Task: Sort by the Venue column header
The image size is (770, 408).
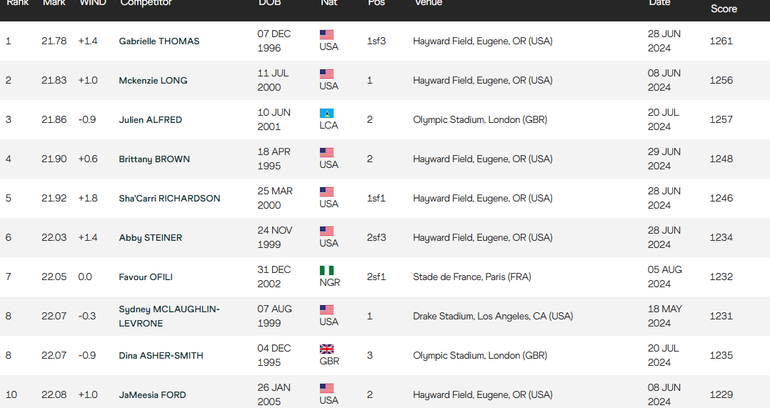Action: tap(428, 4)
